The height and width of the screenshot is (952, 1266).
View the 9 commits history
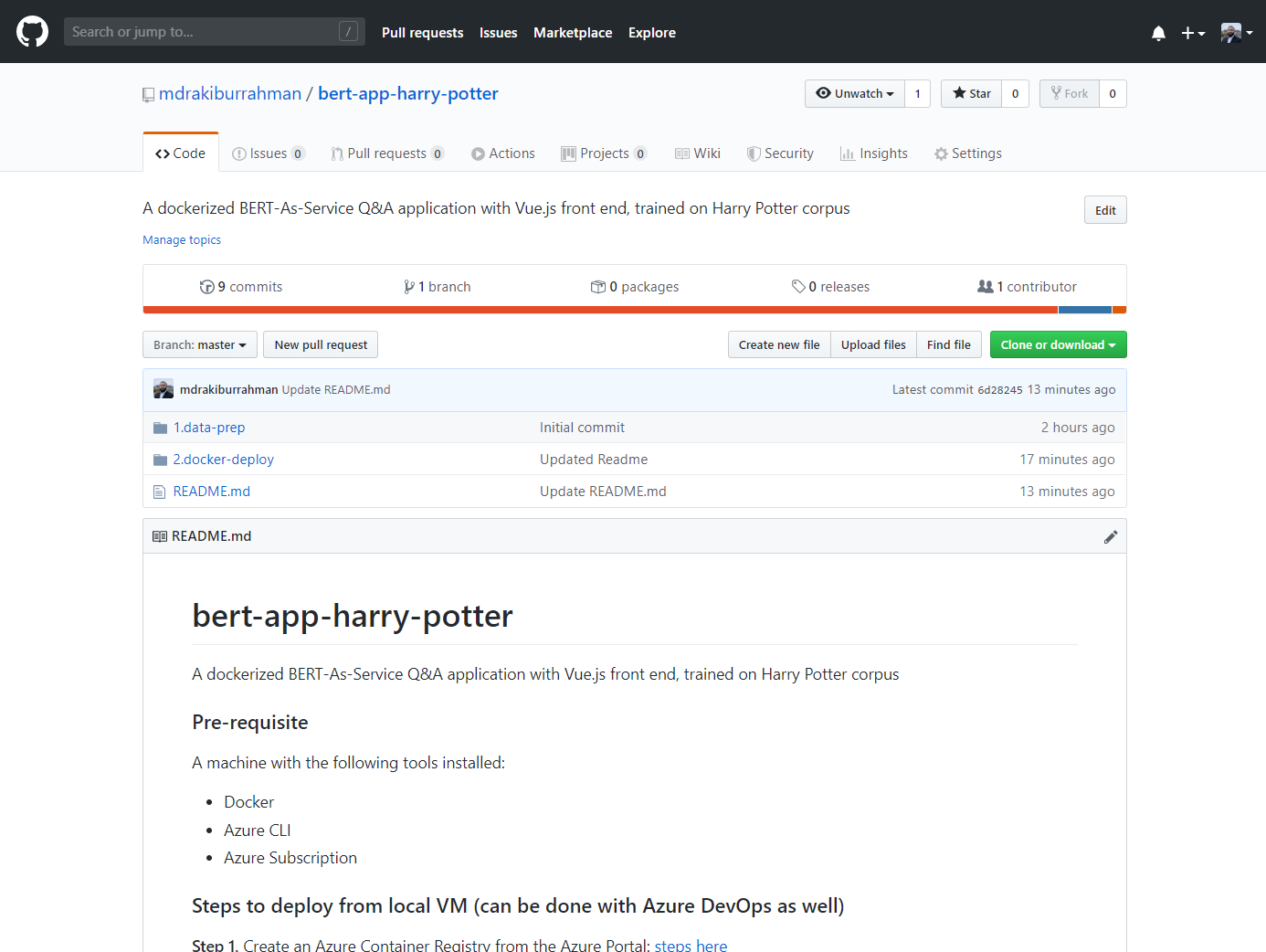[x=241, y=287]
